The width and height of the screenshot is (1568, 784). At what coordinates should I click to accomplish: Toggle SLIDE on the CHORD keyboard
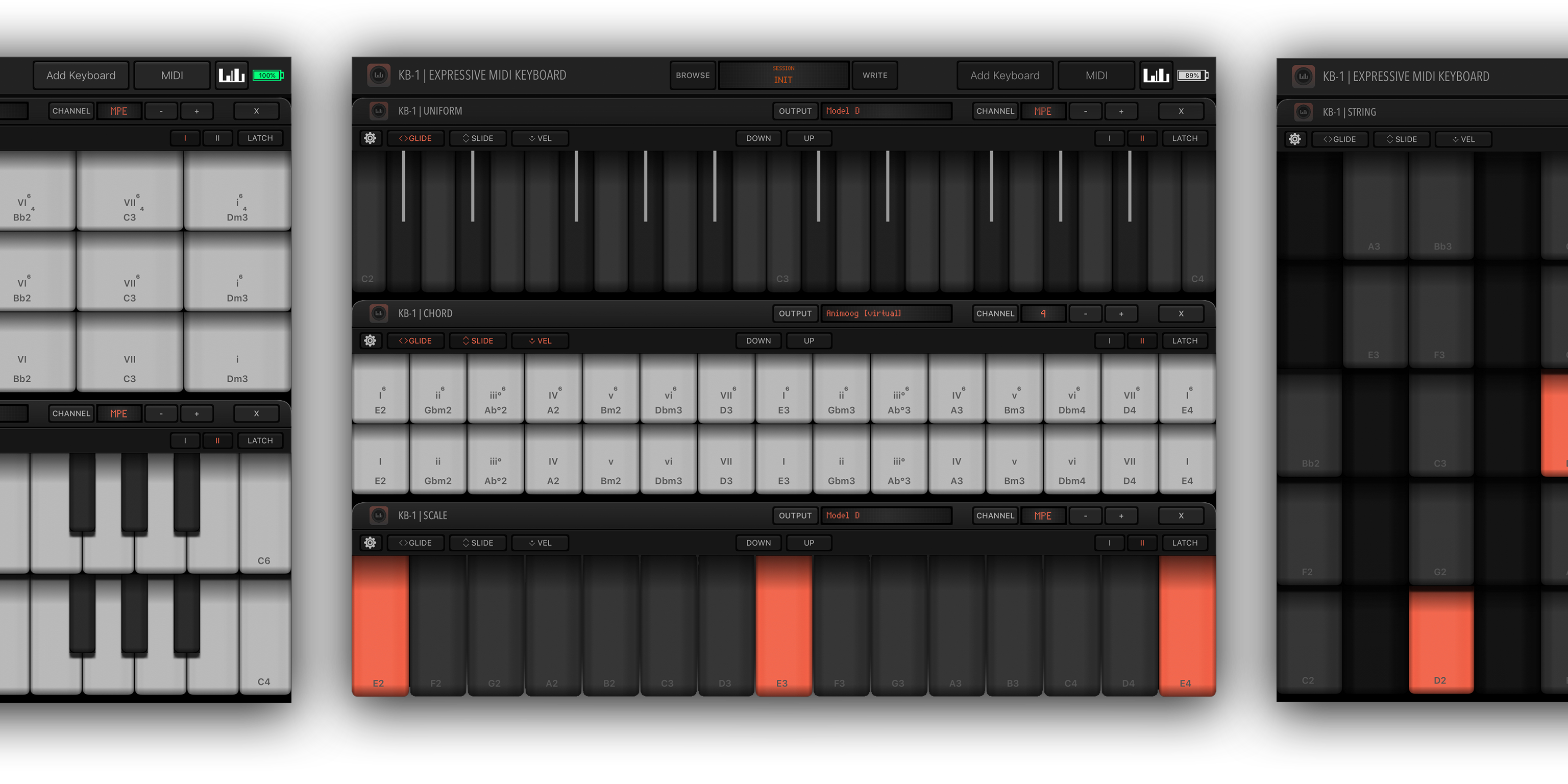[x=478, y=340]
